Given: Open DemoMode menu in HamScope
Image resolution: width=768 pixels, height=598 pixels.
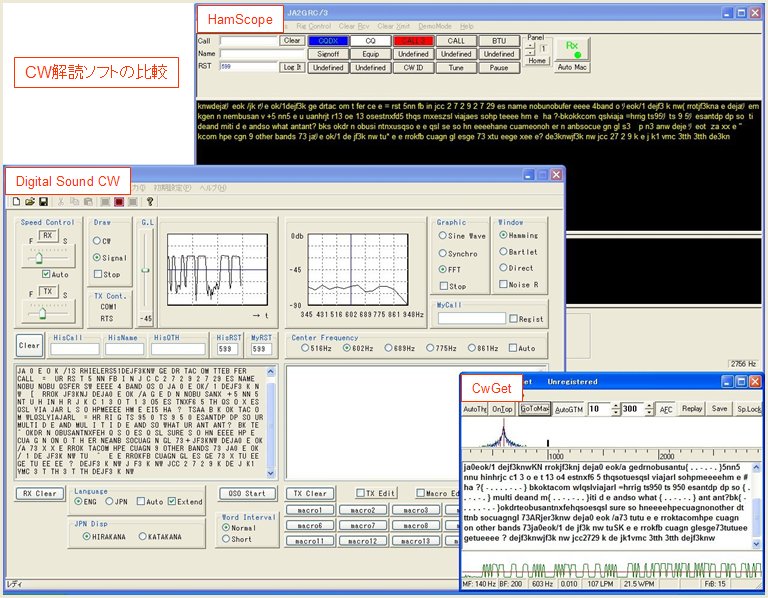Looking at the screenshot, I should (435, 26).
